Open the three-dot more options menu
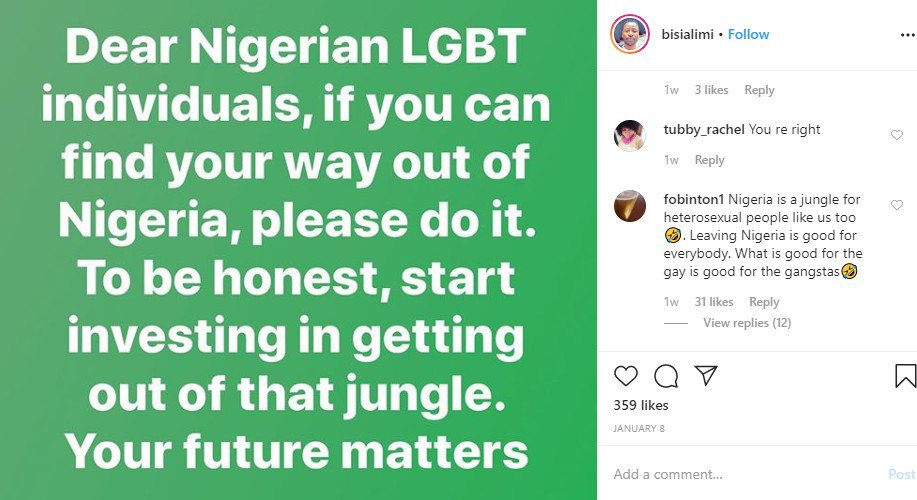The width and height of the screenshot is (917, 500). [906, 34]
